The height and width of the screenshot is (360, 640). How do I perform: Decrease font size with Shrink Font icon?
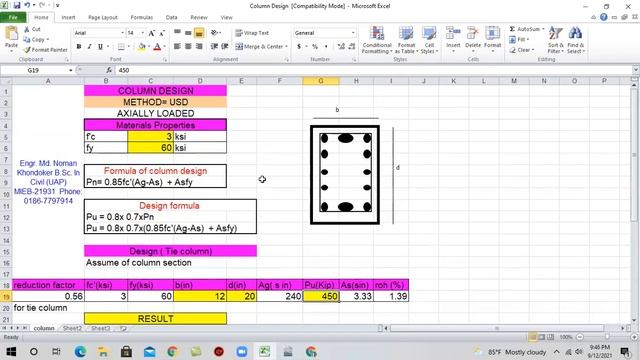pos(162,33)
